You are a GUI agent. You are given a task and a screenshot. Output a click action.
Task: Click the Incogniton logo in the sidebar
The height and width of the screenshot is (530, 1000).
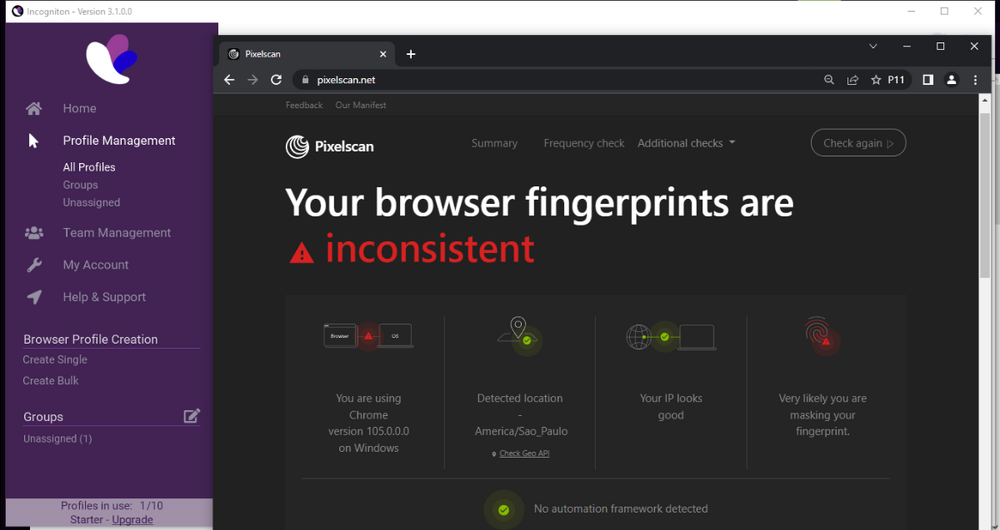tap(112, 59)
